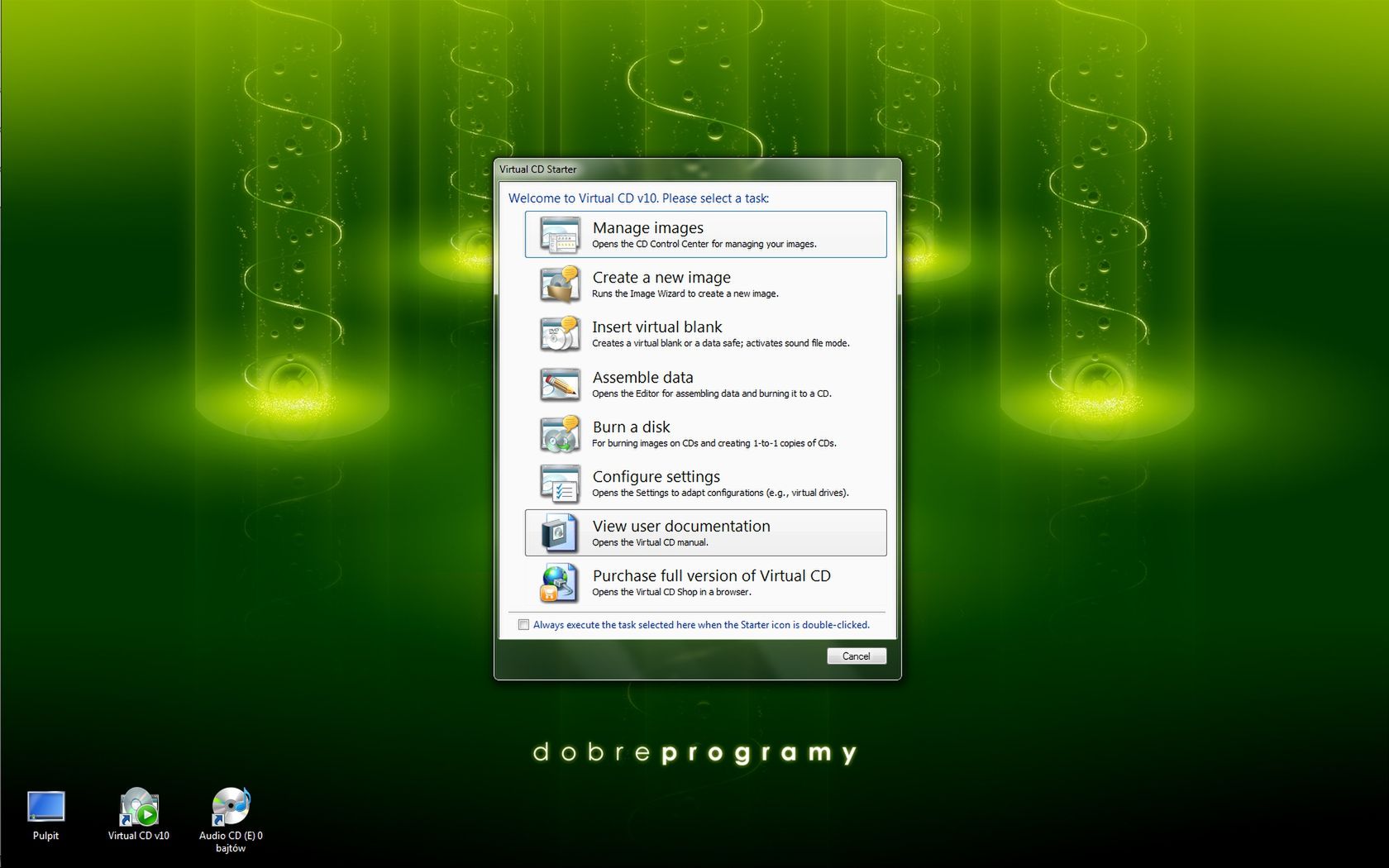Viewport: 1389px width, 868px height.
Task: Click the Insert virtual blank icon
Action: point(560,334)
